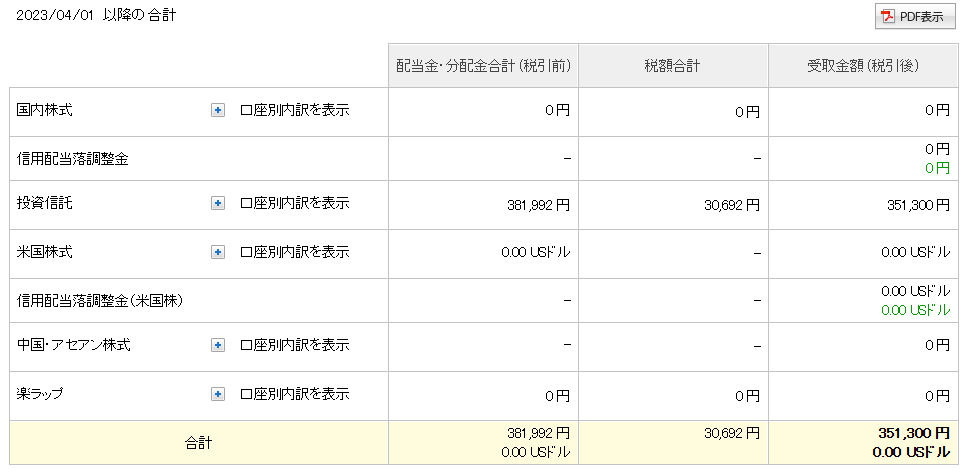Image resolution: width=971 pixels, height=475 pixels.
Task: Expand the 国内株式 row plus icon
Action: tap(218, 110)
